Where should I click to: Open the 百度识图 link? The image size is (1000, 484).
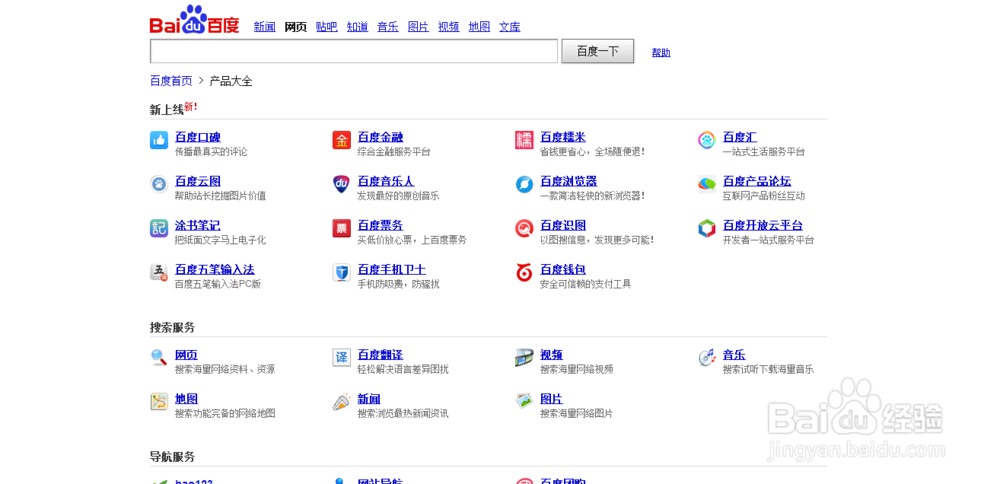[562, 225]
